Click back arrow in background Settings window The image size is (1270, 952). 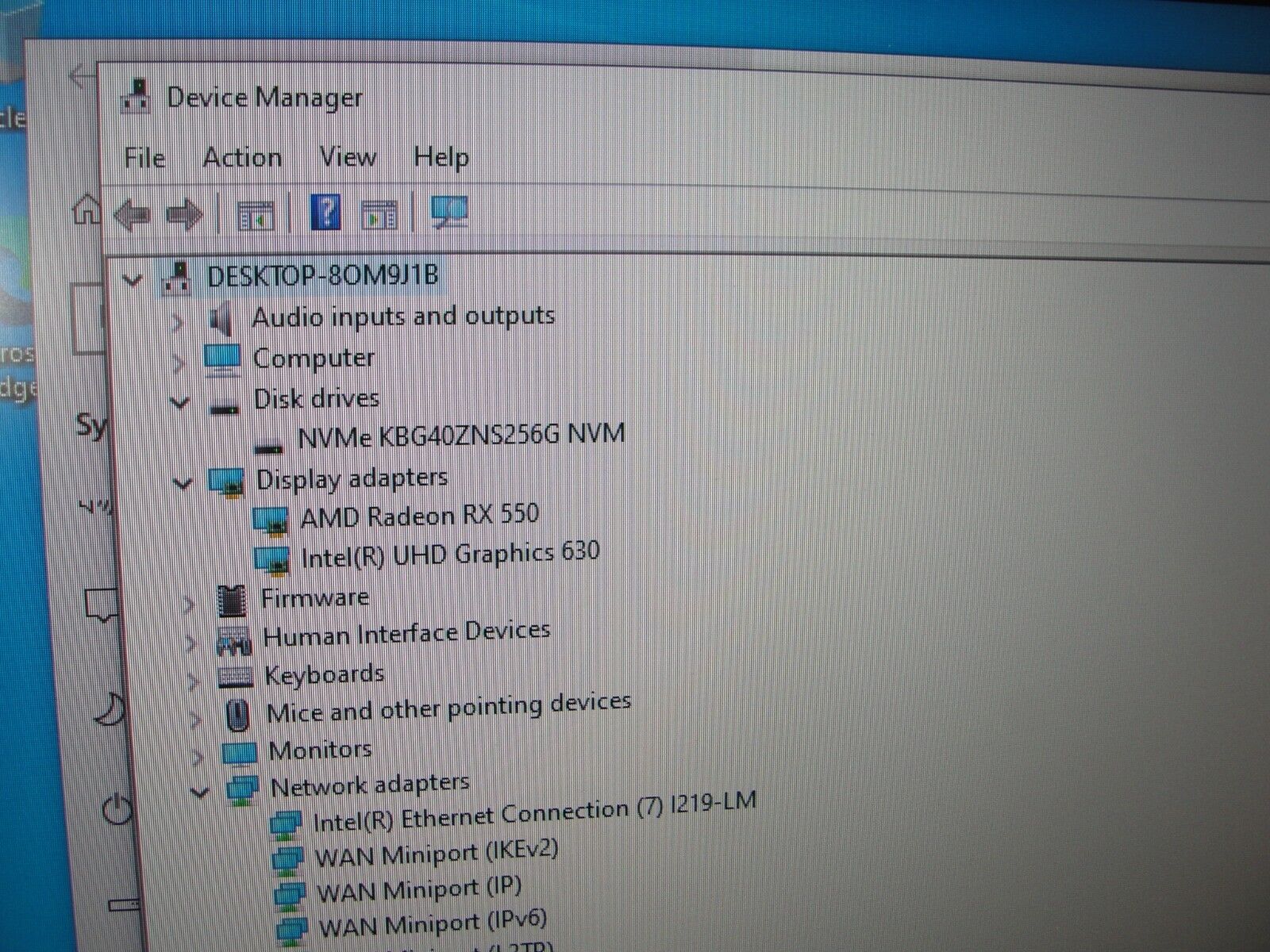pyautogui.click(x=81, y=76)
